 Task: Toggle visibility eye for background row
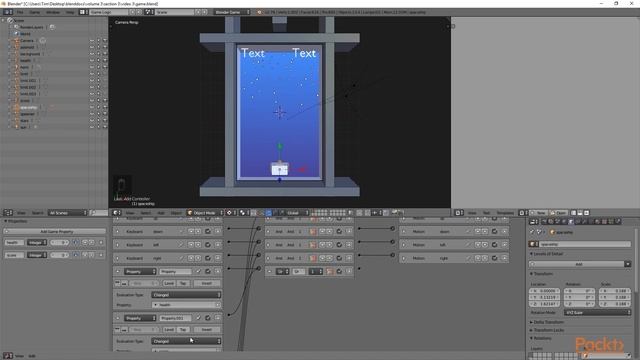[x=92, y=54]
